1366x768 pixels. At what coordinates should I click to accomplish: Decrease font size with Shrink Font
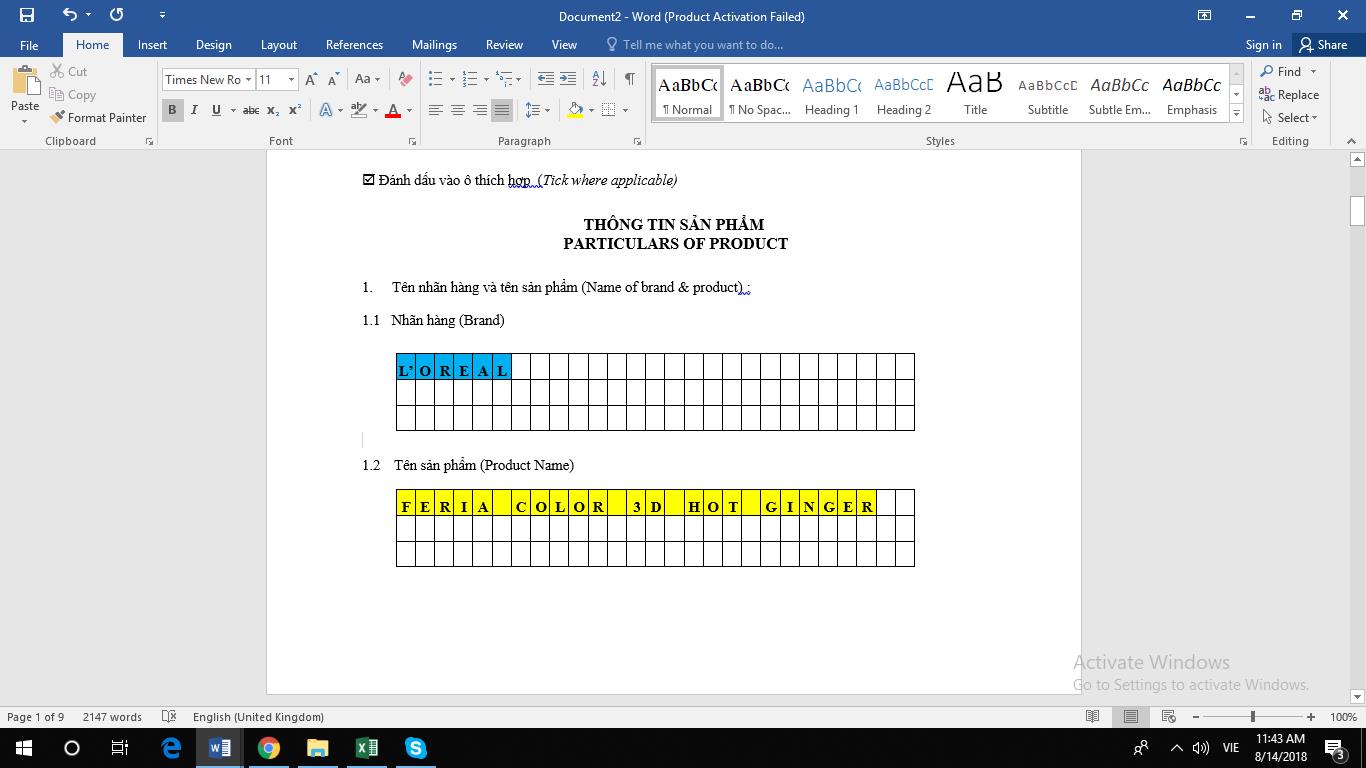[x=333, y=79]
